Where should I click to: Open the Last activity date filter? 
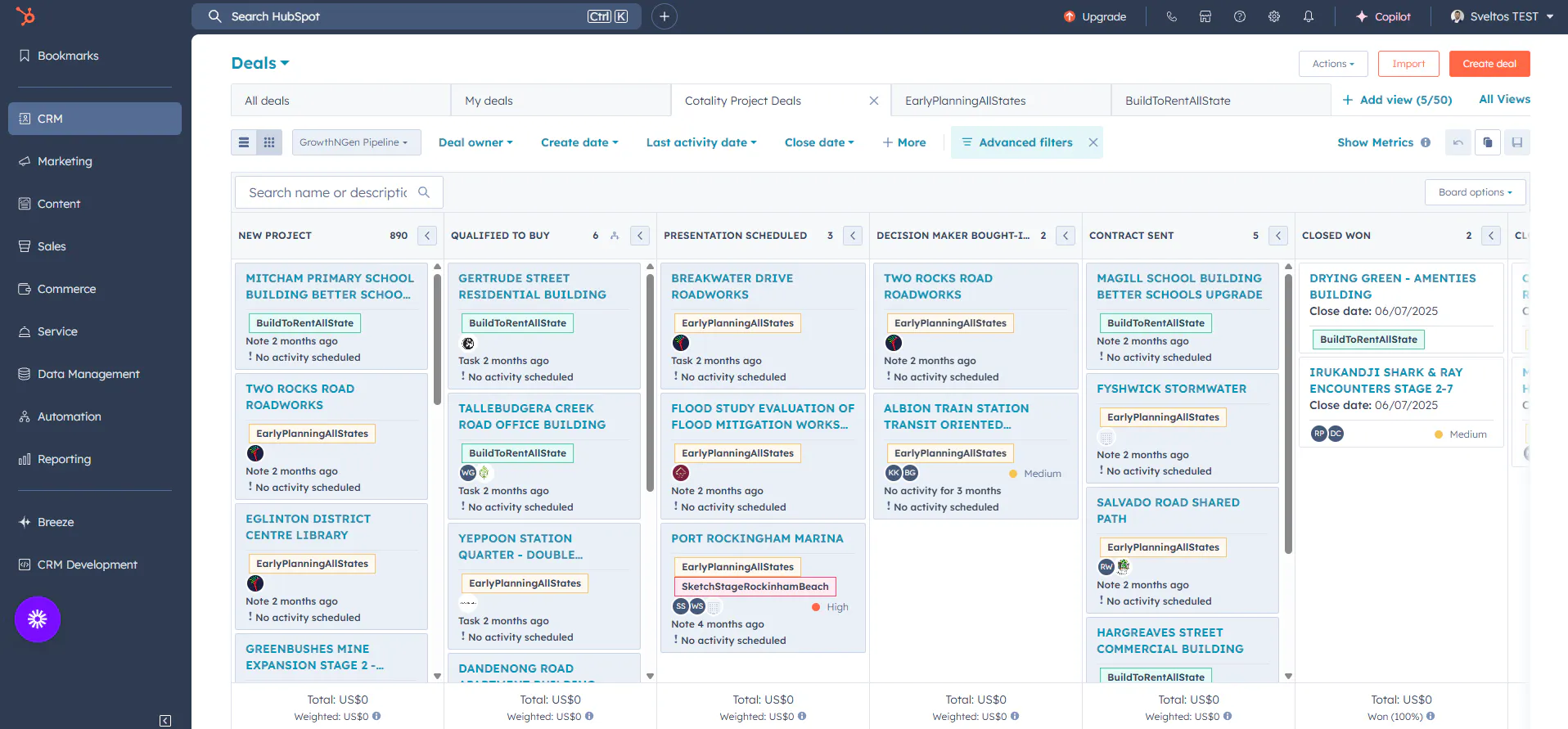(701, 142)
